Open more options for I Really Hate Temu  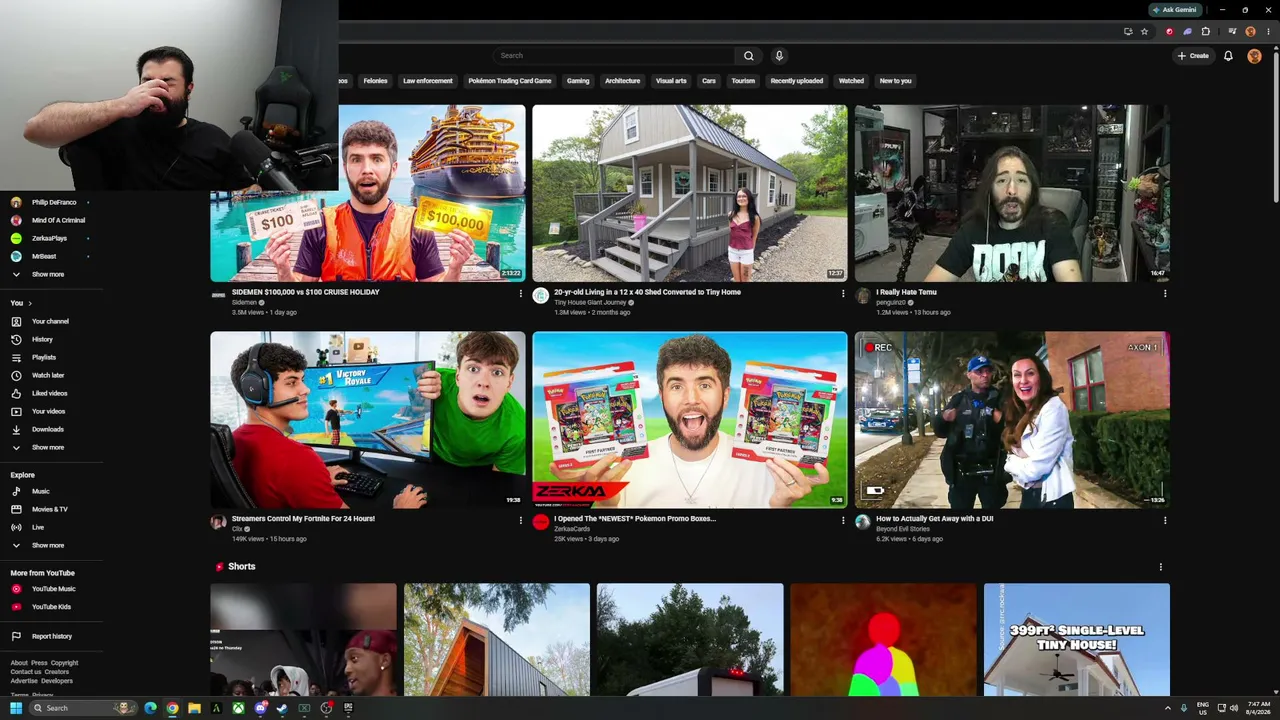pos(1165,294)
